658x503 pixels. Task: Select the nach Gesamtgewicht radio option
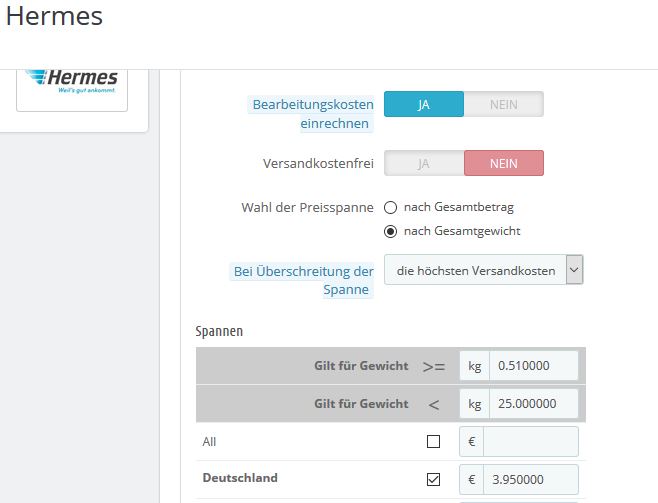tap(390, 232)
